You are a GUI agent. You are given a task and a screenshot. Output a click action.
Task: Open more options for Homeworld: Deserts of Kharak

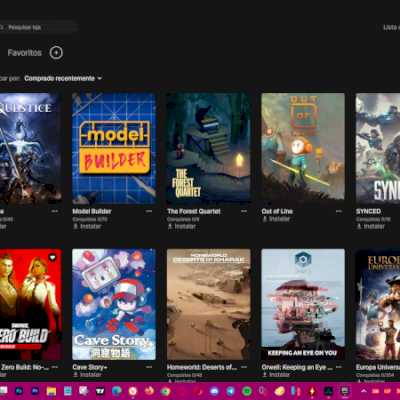point(244,367)
